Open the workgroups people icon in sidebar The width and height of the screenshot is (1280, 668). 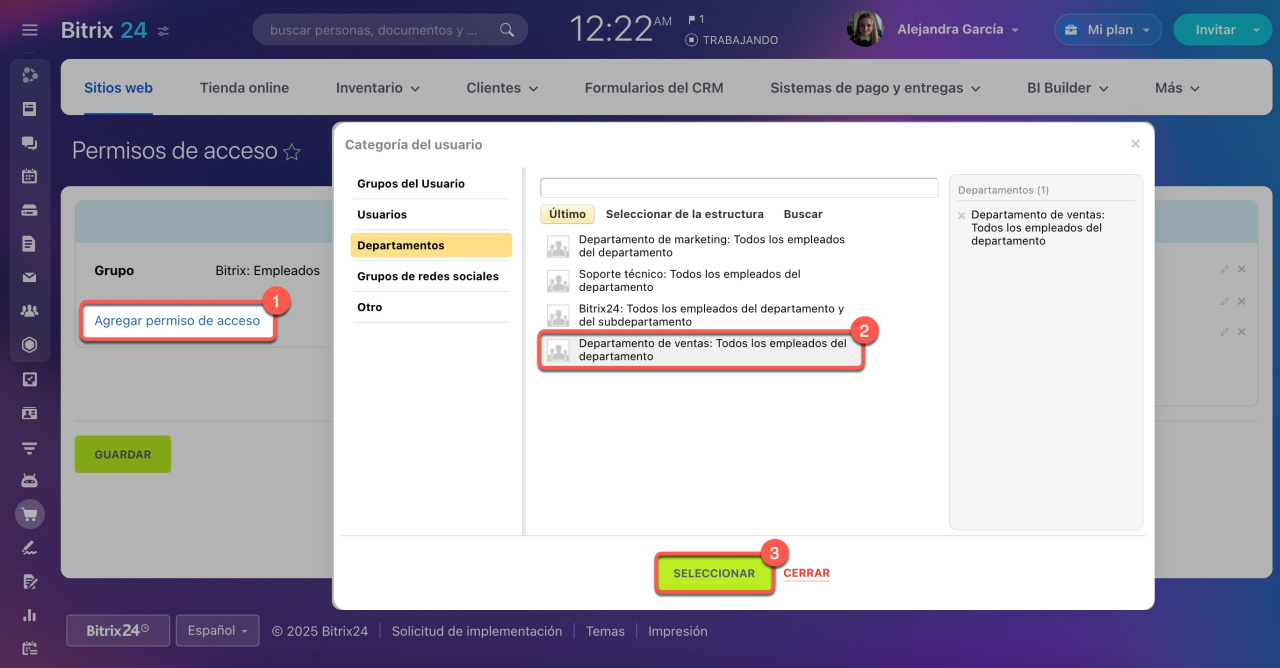(x=30, y=311)
